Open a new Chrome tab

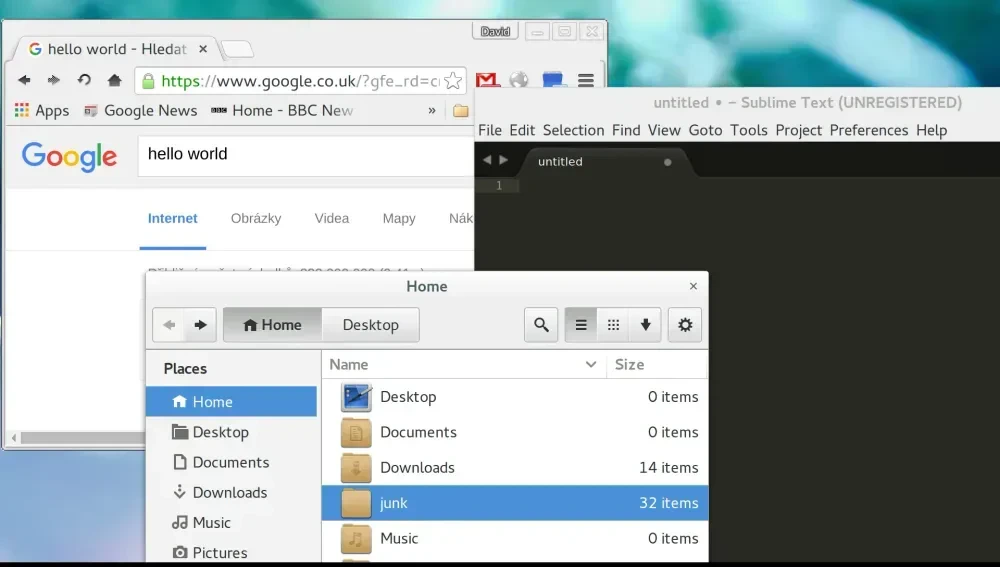[237, 49]
